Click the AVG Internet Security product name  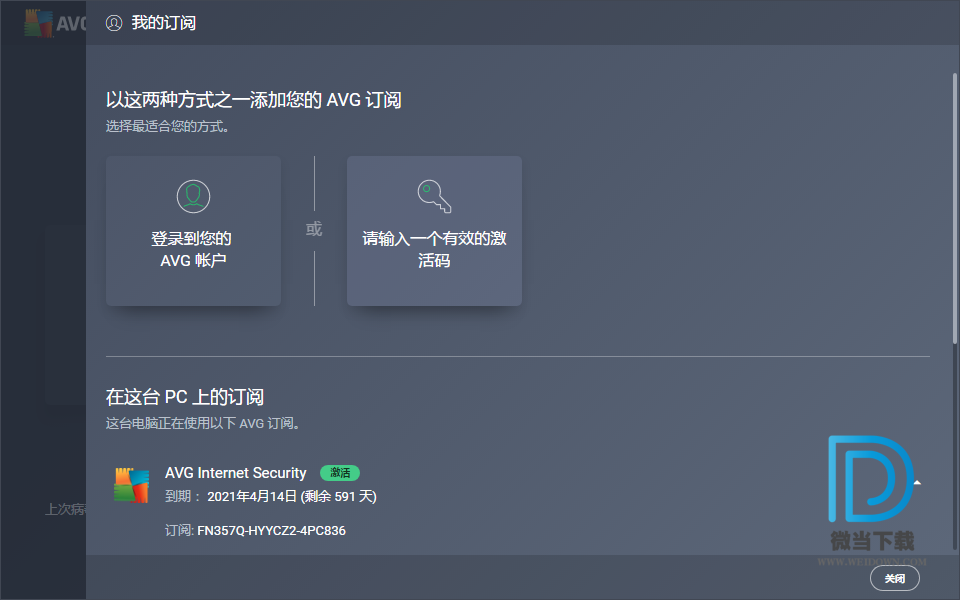pyautogui.click(x=236, y=473)
